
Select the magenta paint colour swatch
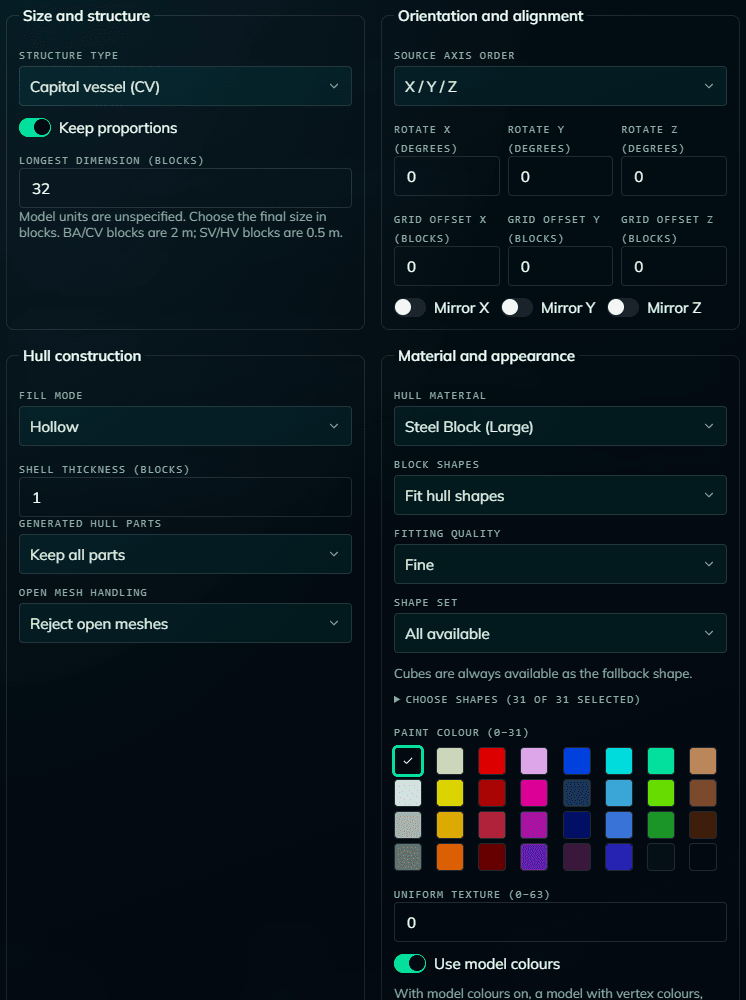pyautogui.click(x=534, y=793)
